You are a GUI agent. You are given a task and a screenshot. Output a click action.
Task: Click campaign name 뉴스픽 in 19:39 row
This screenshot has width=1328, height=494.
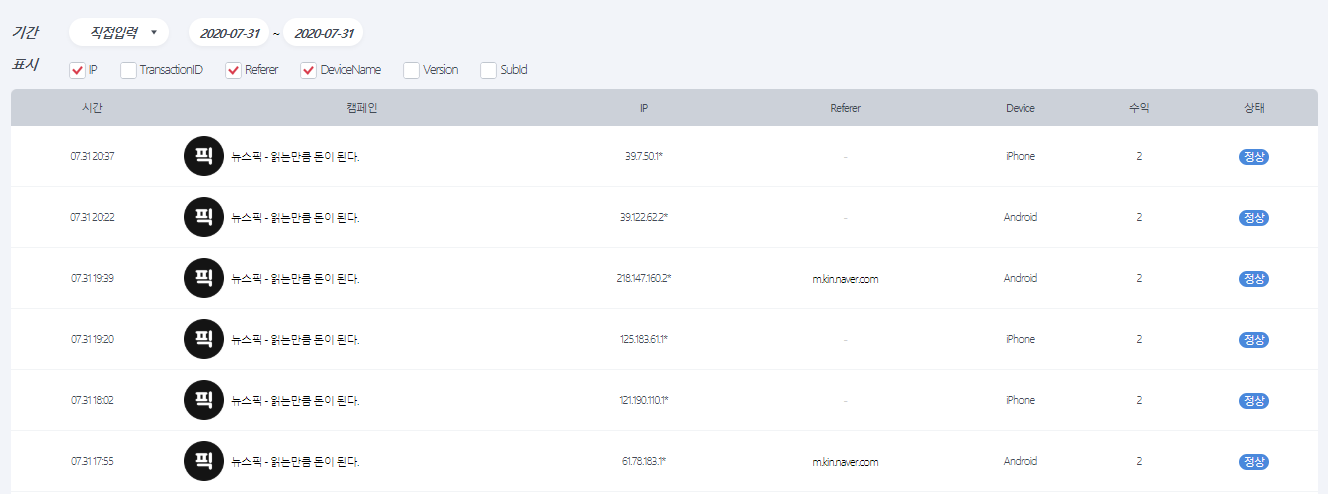click(x=295, y=279)
